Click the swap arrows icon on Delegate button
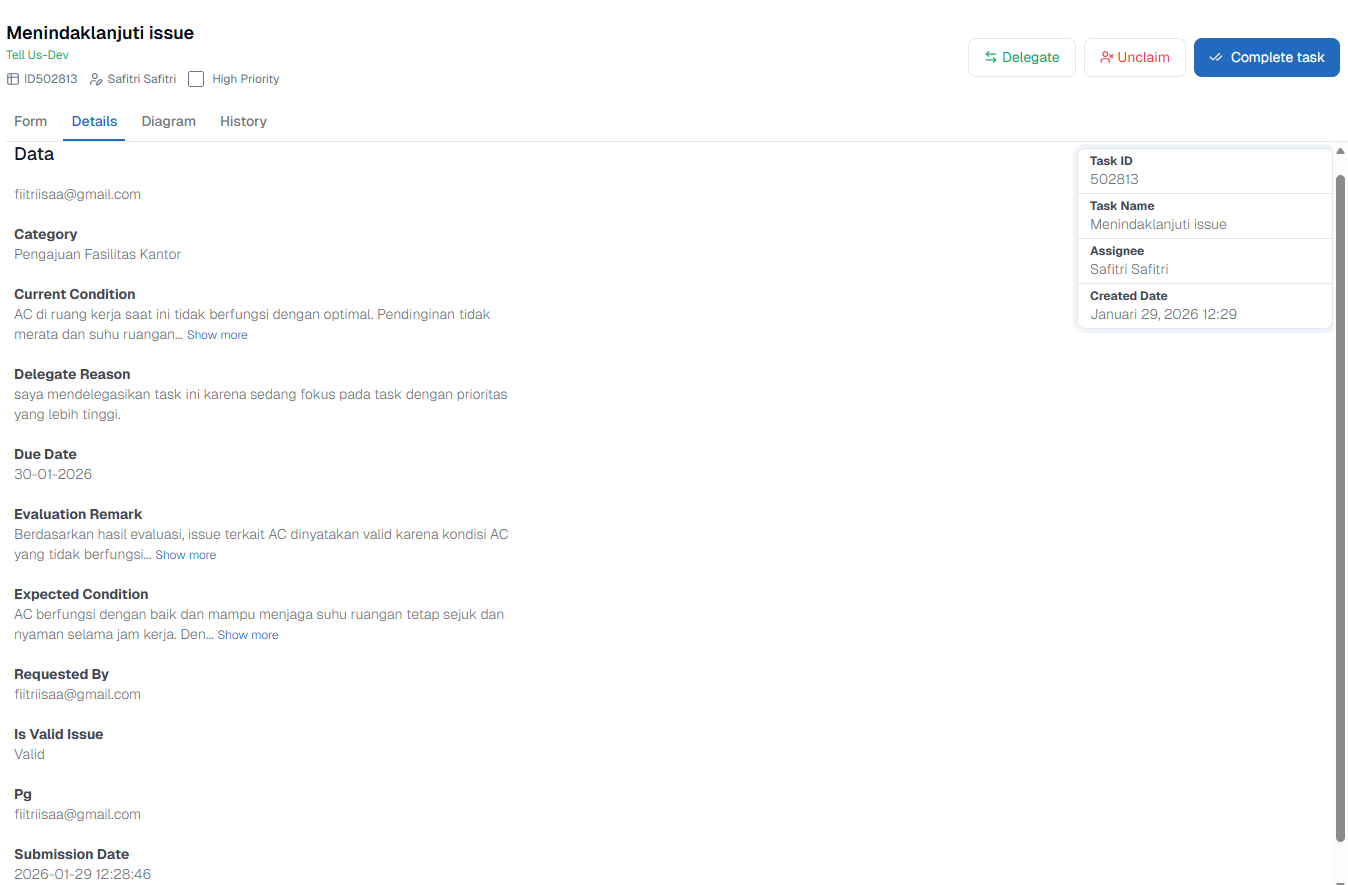The image size is (1348, 885). tap(990, 57)
